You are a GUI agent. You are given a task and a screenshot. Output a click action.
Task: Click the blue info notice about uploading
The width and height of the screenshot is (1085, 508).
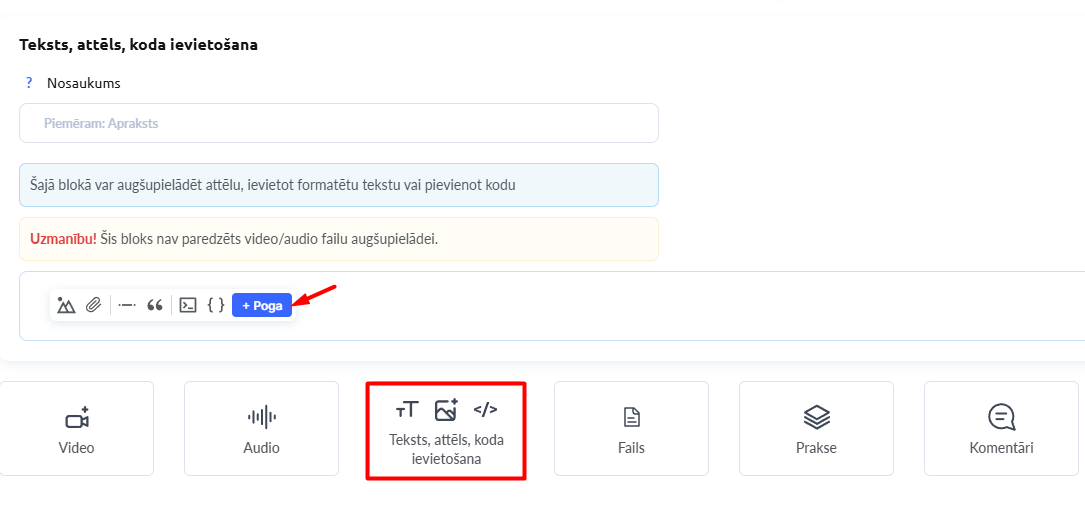339,185
